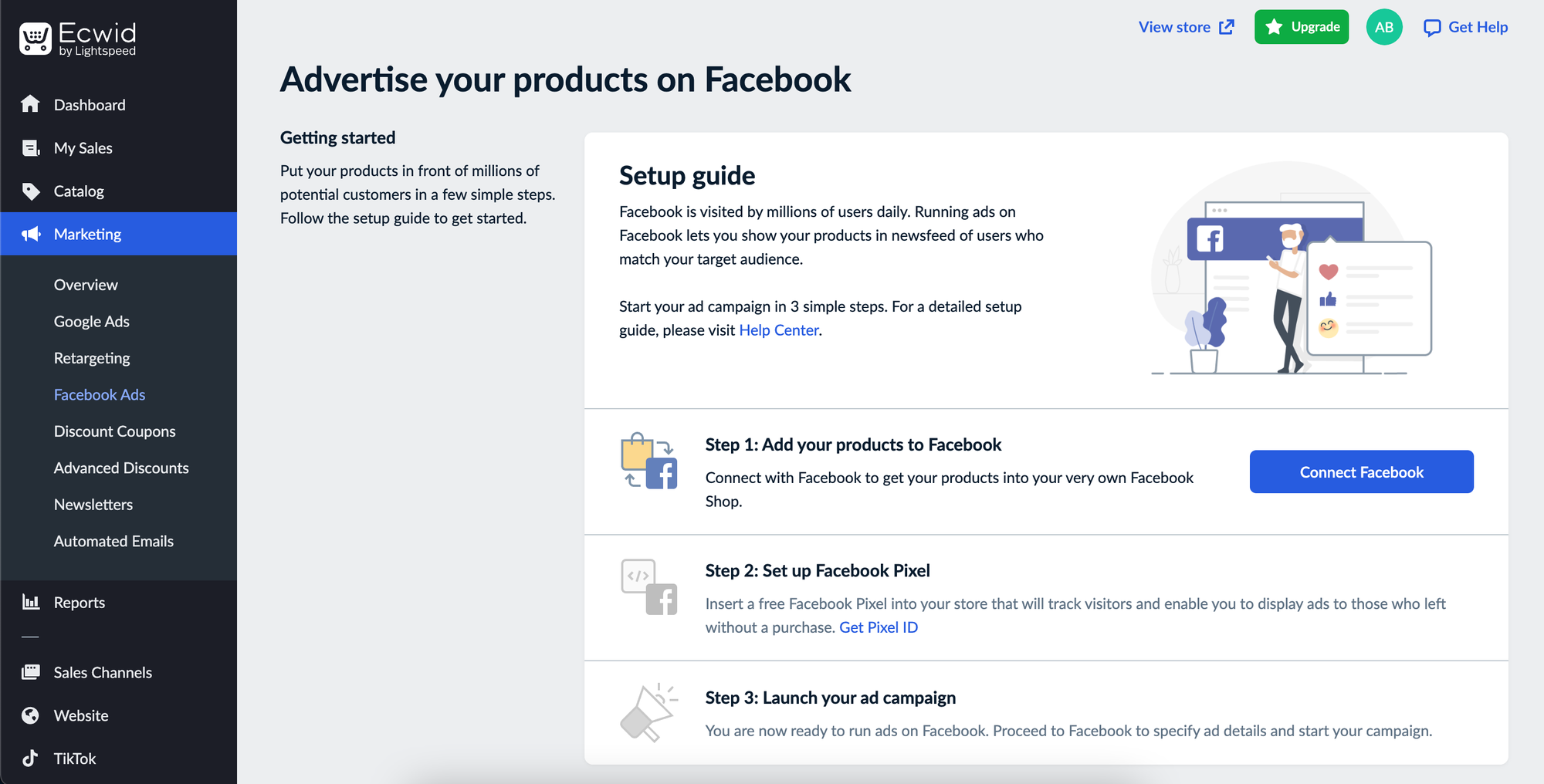The image size is (1544, 784).
Task: Click the external link icon next to View store
Action: pos(1224,27)
